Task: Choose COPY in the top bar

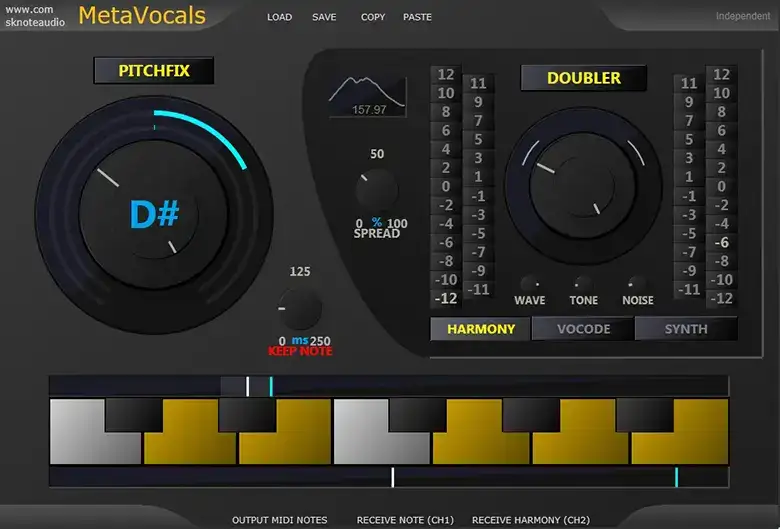Action: click(373, 17)
